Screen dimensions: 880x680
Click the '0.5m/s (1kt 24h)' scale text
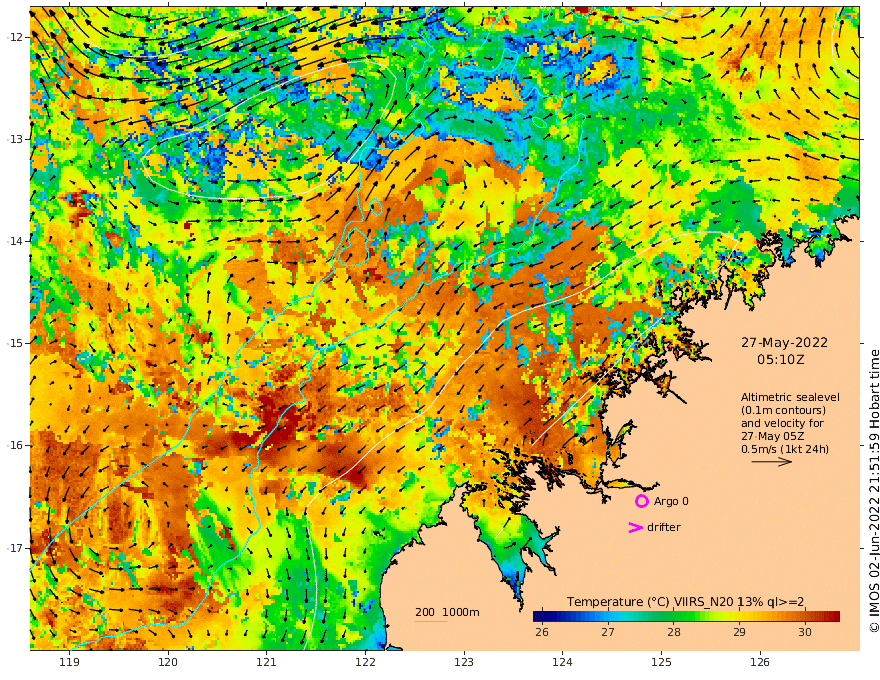click(x=785, y=449)
